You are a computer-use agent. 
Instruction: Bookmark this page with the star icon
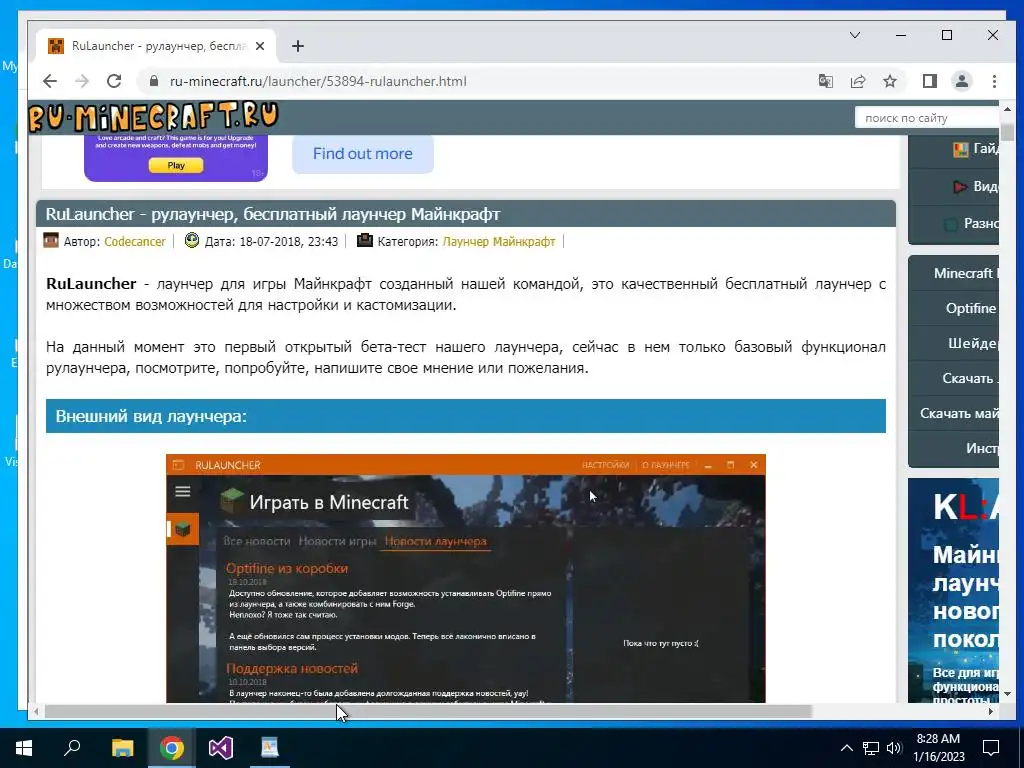pos(889,81)
